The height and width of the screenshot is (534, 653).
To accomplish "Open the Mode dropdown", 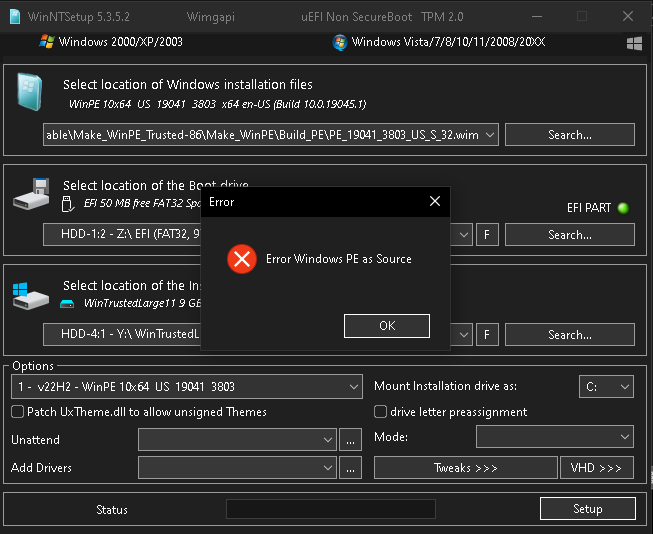I will click(x=554, y=437).
